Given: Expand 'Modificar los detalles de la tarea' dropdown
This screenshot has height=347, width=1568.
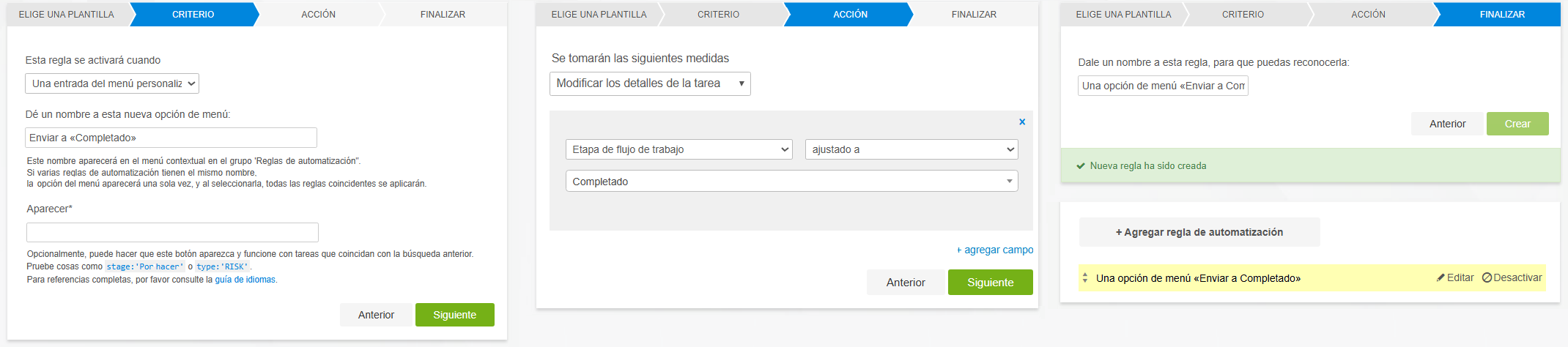Looking at the screenshot, I should [649, 83].
